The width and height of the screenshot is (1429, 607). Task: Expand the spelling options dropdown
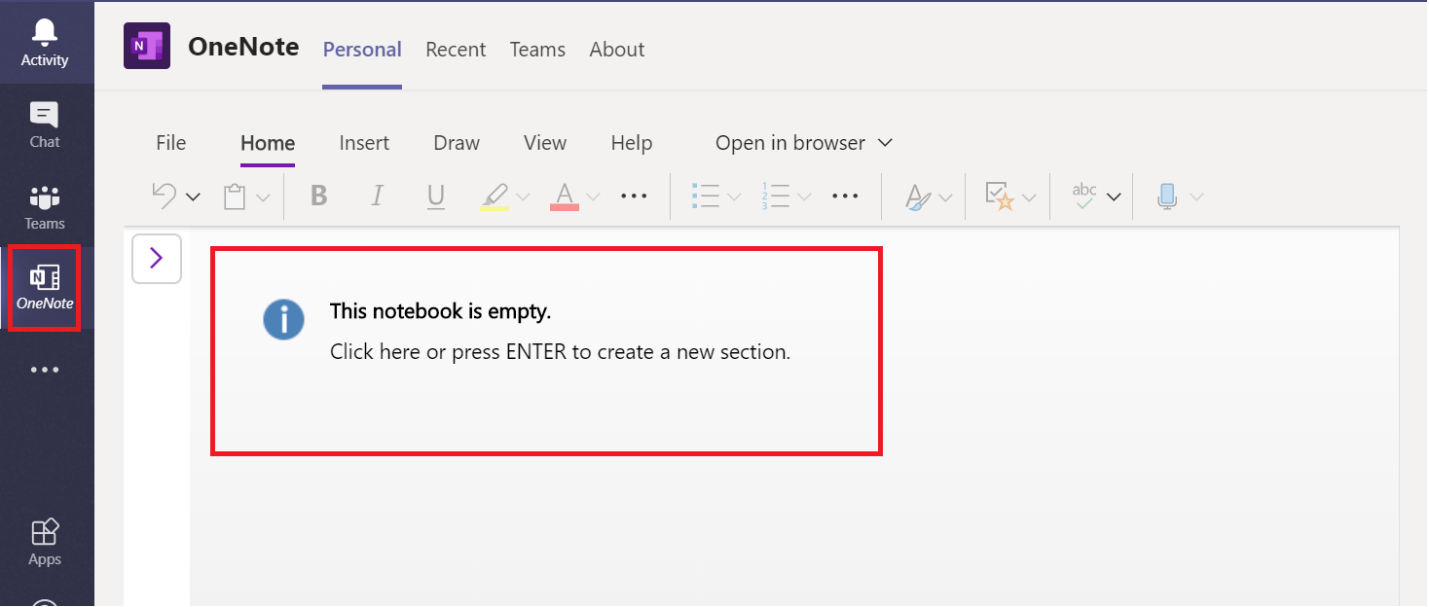[1114, 197]
